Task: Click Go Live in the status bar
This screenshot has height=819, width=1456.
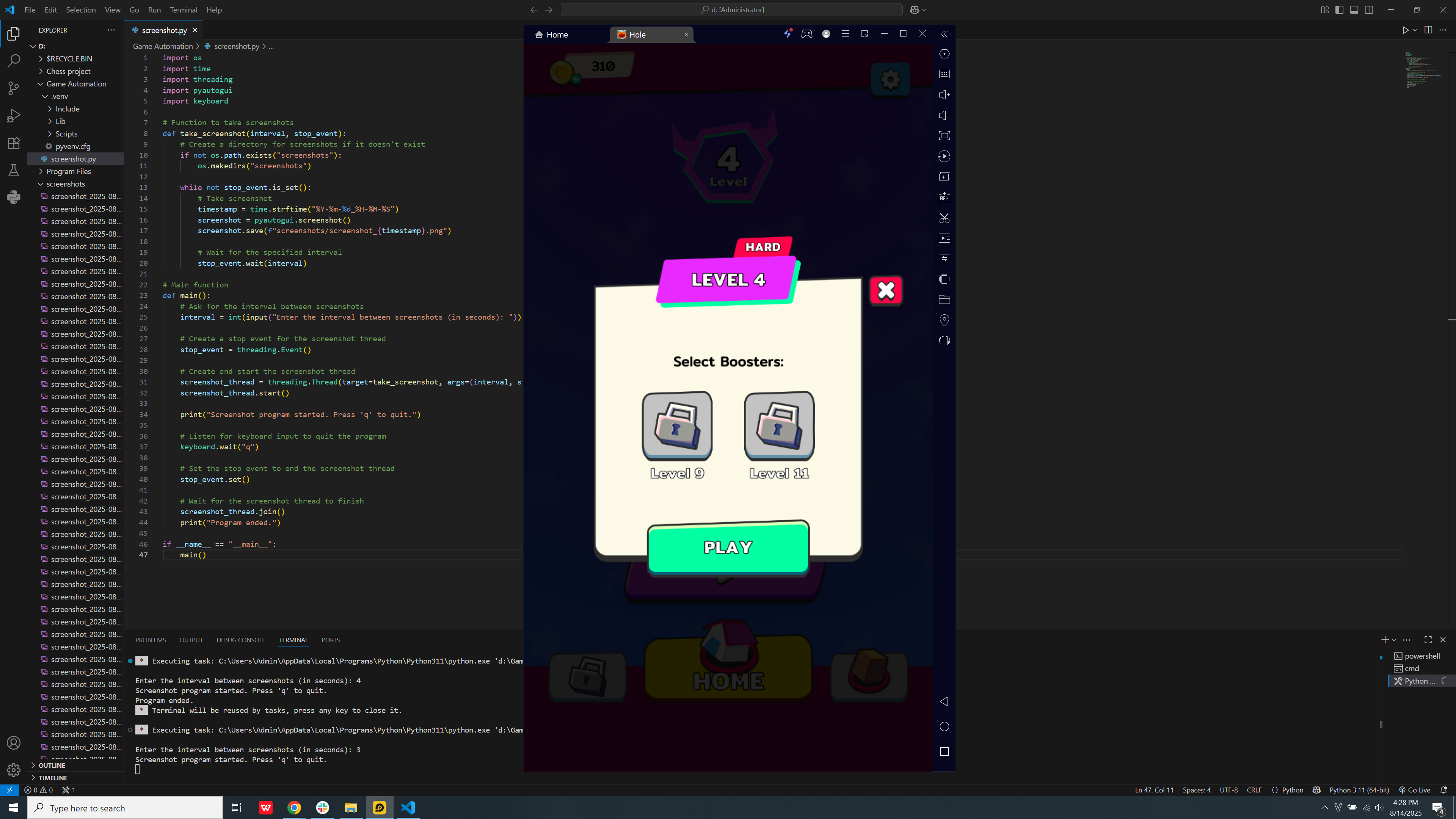Action: 1414,790
